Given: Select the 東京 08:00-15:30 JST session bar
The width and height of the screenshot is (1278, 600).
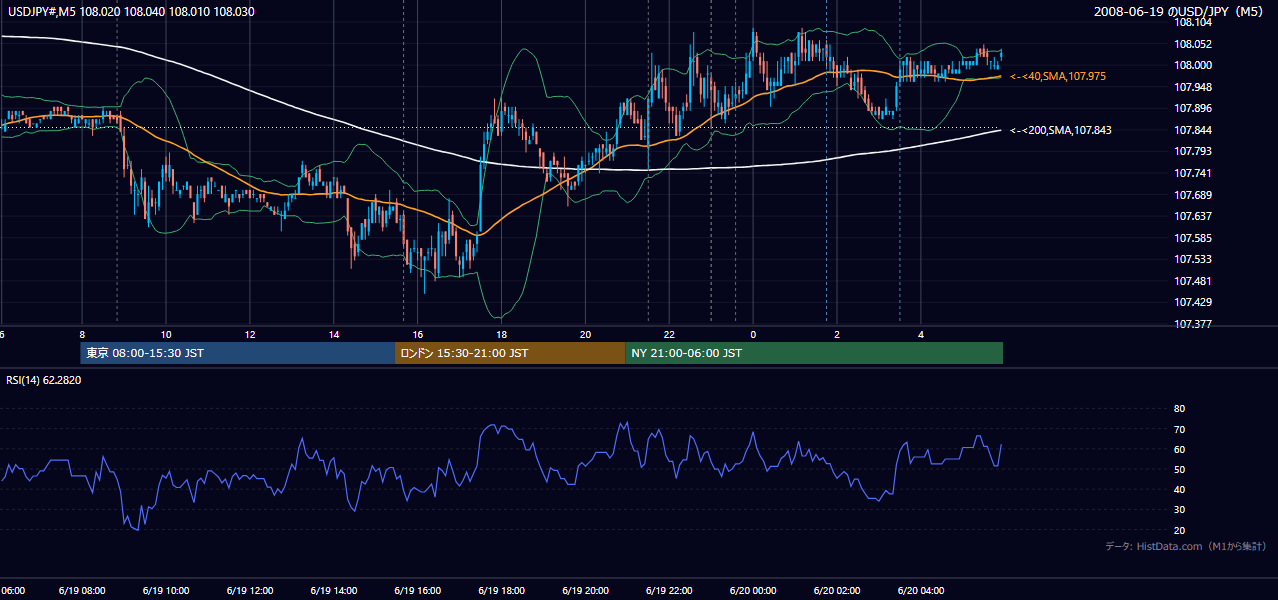Looking at the screenshot, I should point(238,353).
